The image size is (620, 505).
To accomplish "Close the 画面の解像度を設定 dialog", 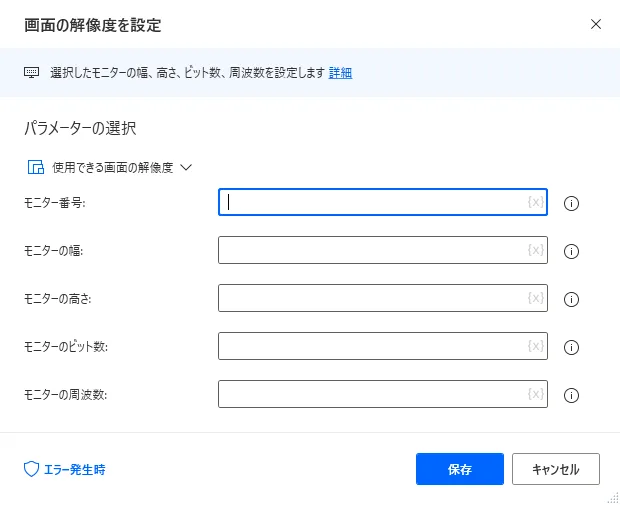I will coord(596,24).
